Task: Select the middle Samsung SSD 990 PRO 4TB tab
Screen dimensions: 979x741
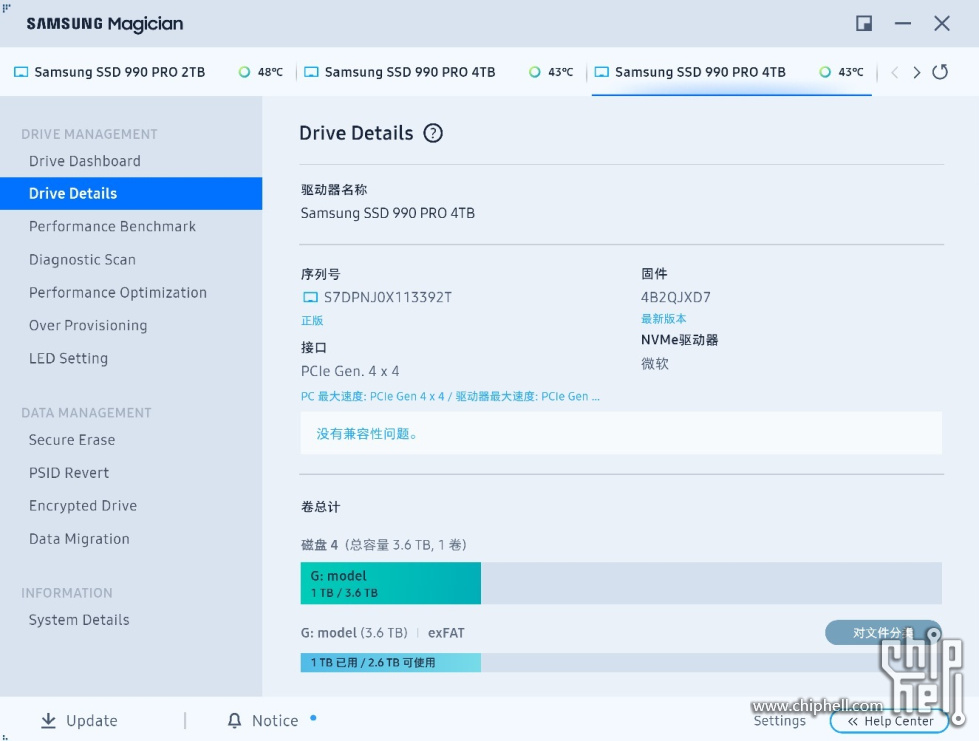Action: 440,72
